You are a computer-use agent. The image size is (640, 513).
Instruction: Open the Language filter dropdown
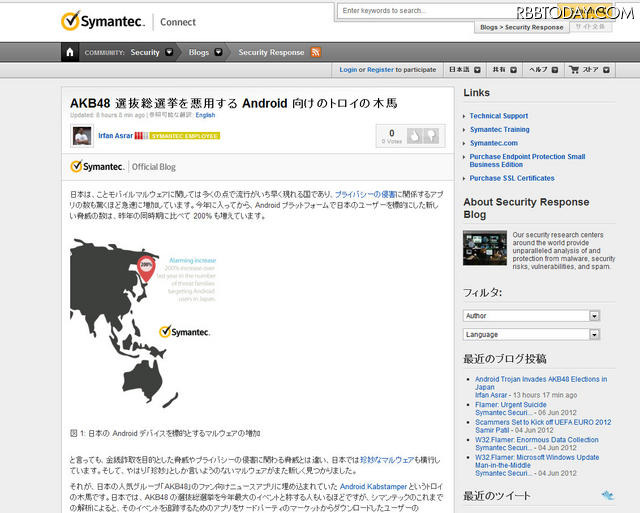531,334
